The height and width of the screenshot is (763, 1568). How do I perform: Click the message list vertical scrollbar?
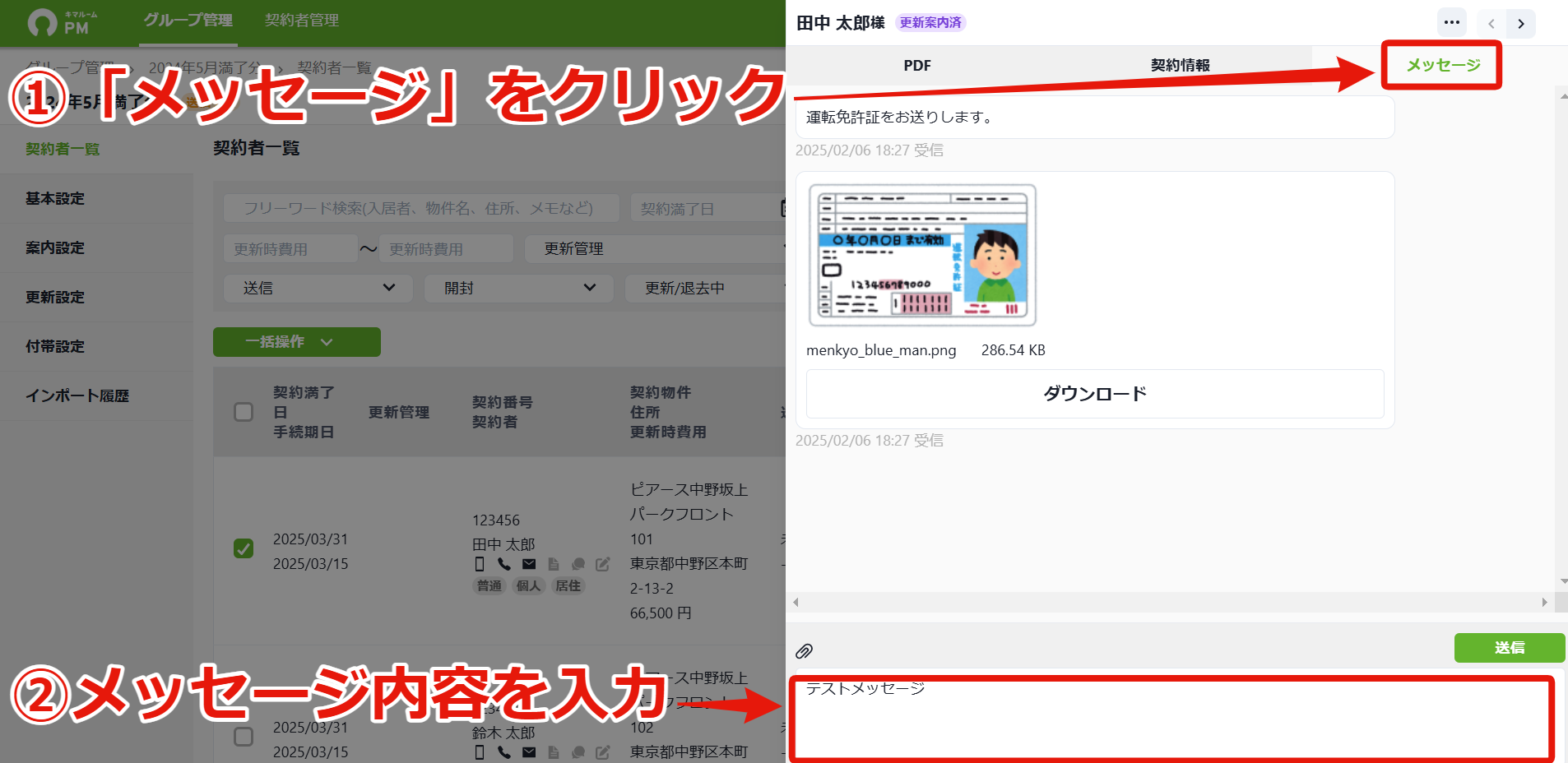tap(1563, 339)
